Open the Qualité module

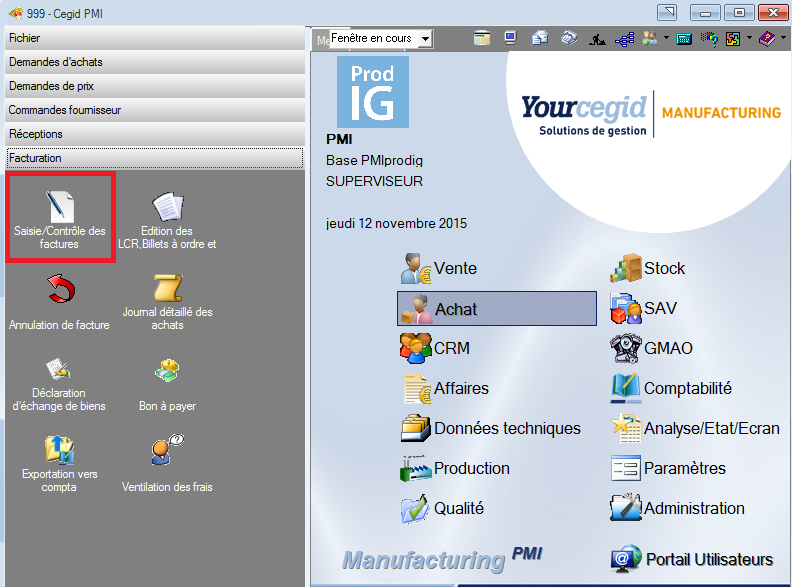(442, 508)
